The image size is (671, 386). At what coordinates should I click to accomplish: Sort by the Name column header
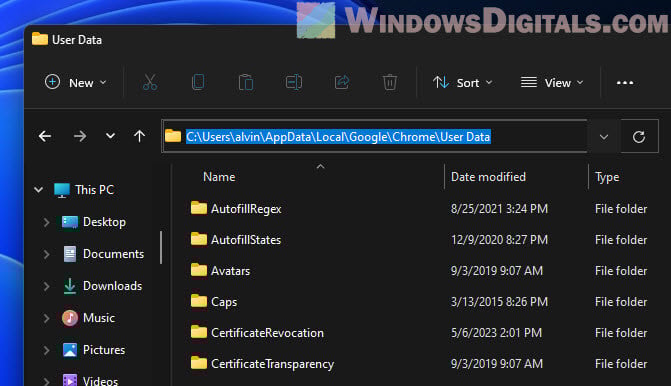pyautogui.click(x=219, y=177)
